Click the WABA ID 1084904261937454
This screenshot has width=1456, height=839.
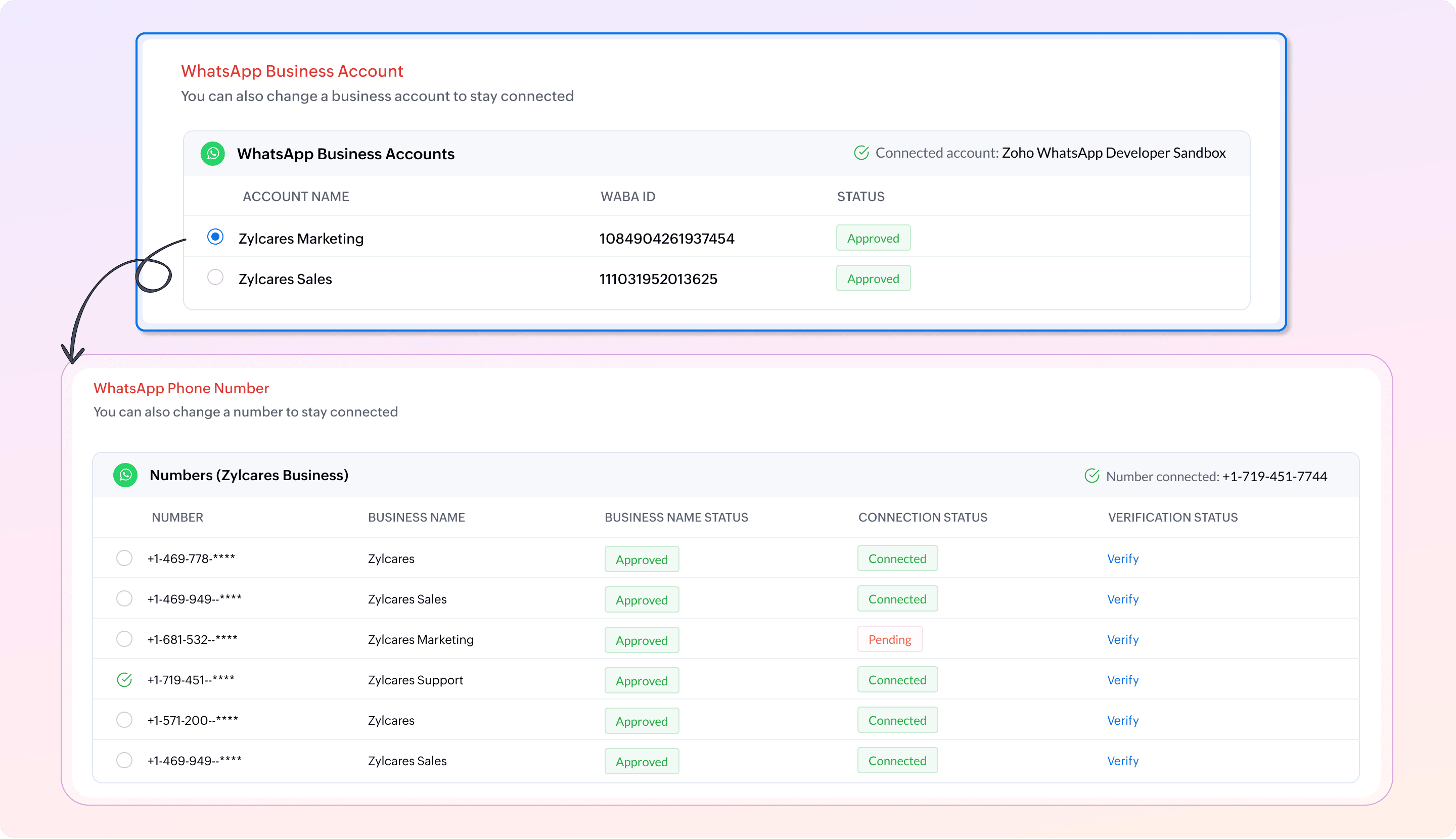pos(666,239)
